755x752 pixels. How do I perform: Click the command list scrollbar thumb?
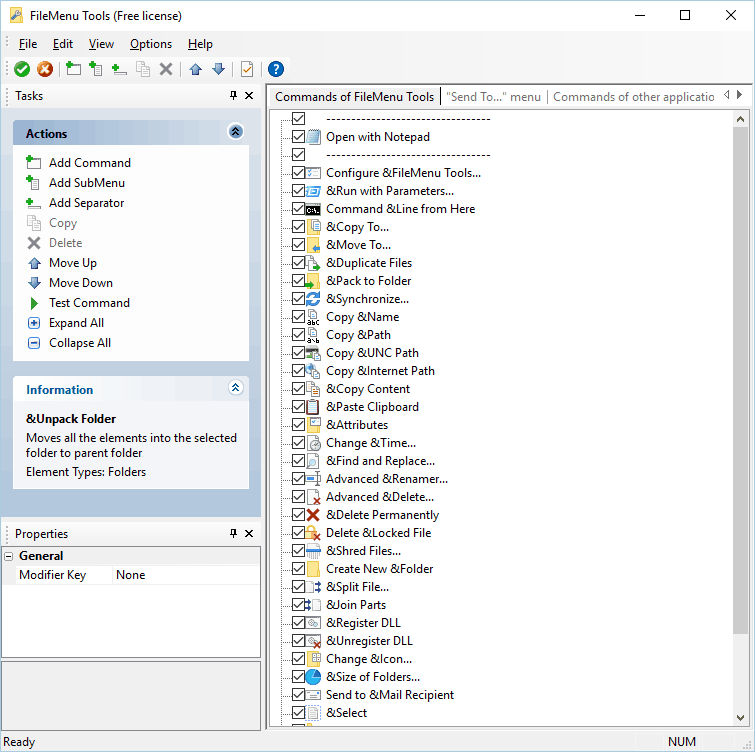(x=740, y=380)
